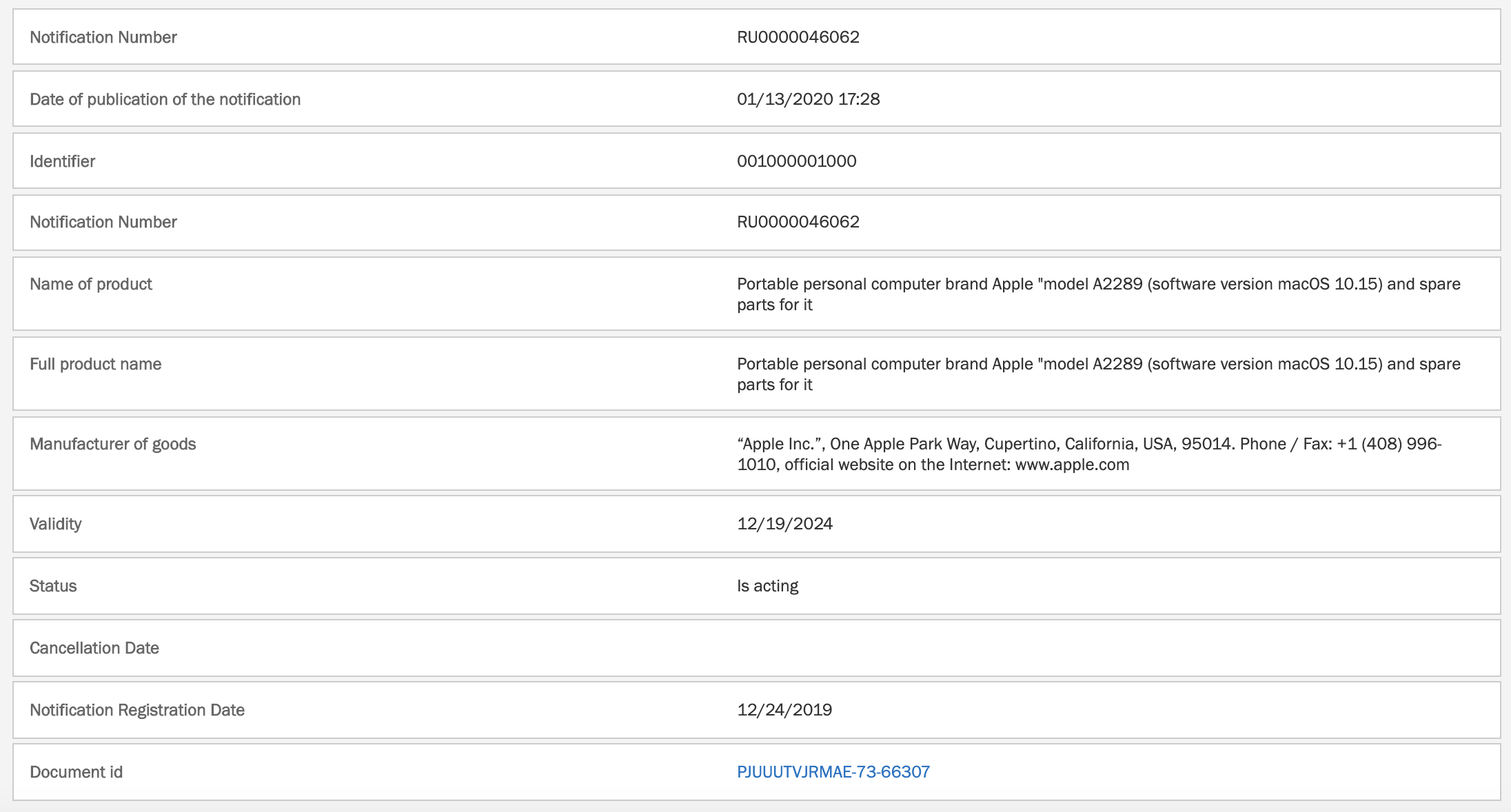Click the Full product name label

(x=95, y=364)
